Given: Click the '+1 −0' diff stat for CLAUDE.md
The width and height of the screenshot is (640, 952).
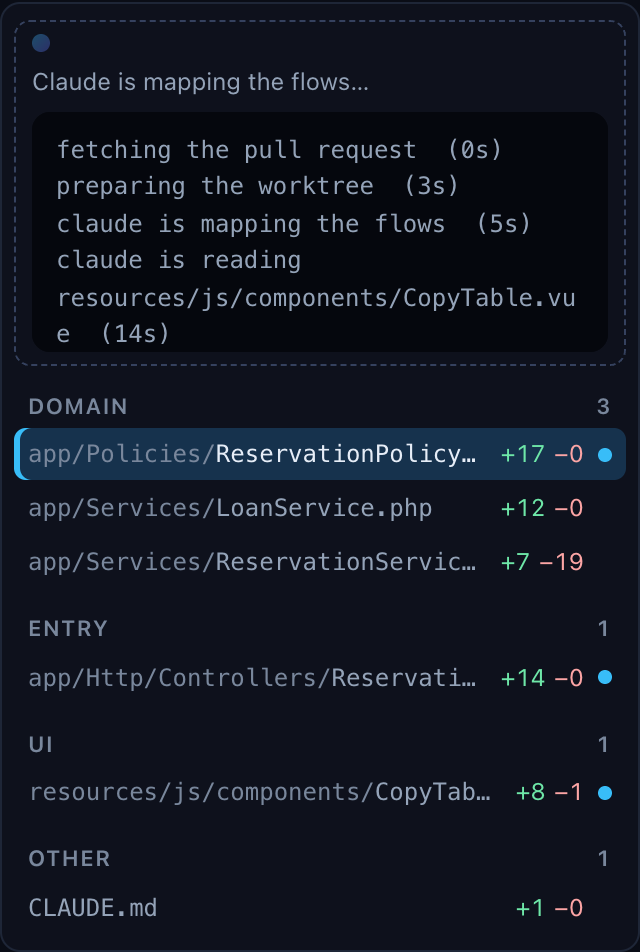Looking at the screenshot, I should 549,908.
